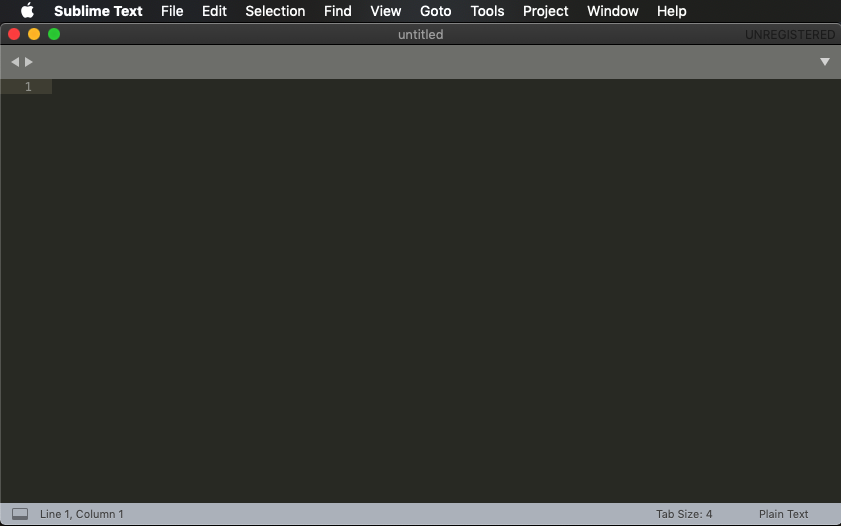Open the Project menu
The width and height of the screenshot is (841, 526).
tap(545, 11)
